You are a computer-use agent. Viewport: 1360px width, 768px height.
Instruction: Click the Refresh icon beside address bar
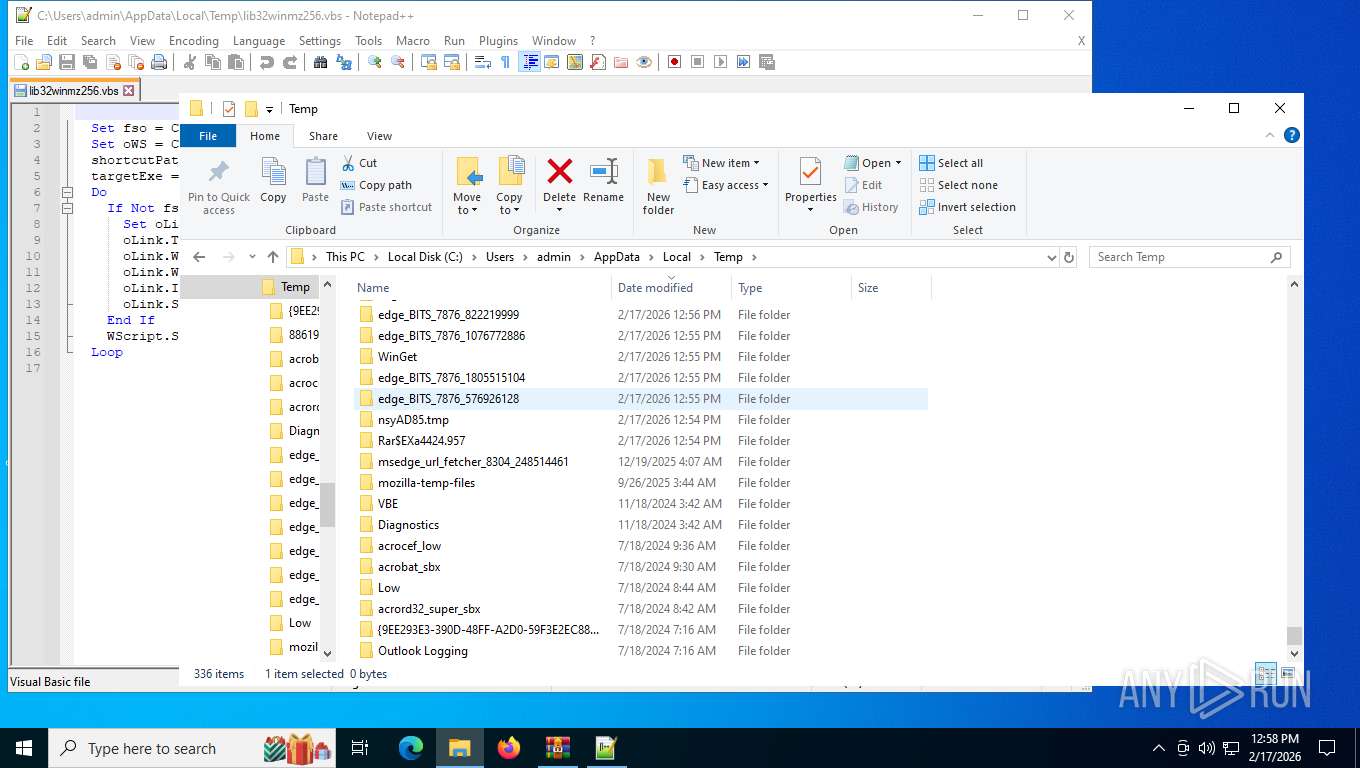click(1069, 257)
